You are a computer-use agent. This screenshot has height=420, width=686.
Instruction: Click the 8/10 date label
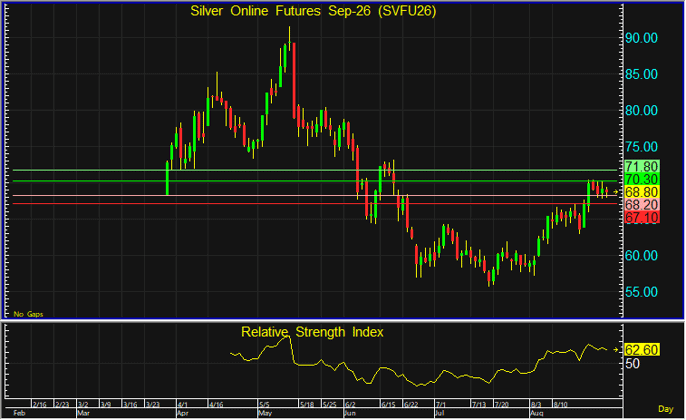(560, 405)
